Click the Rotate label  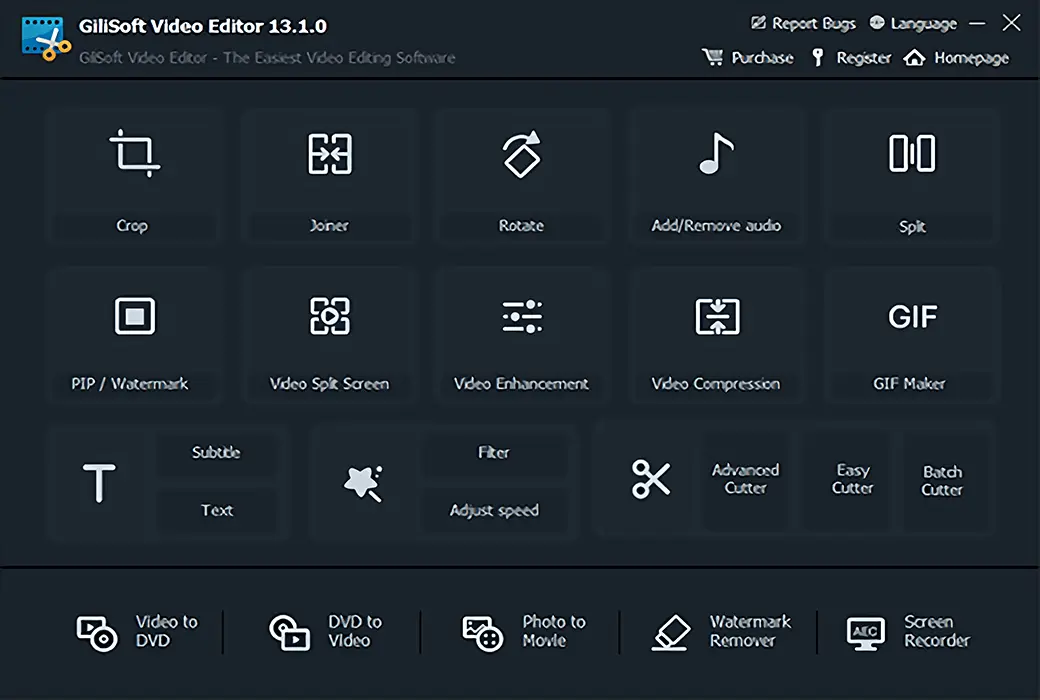point(521,226)
